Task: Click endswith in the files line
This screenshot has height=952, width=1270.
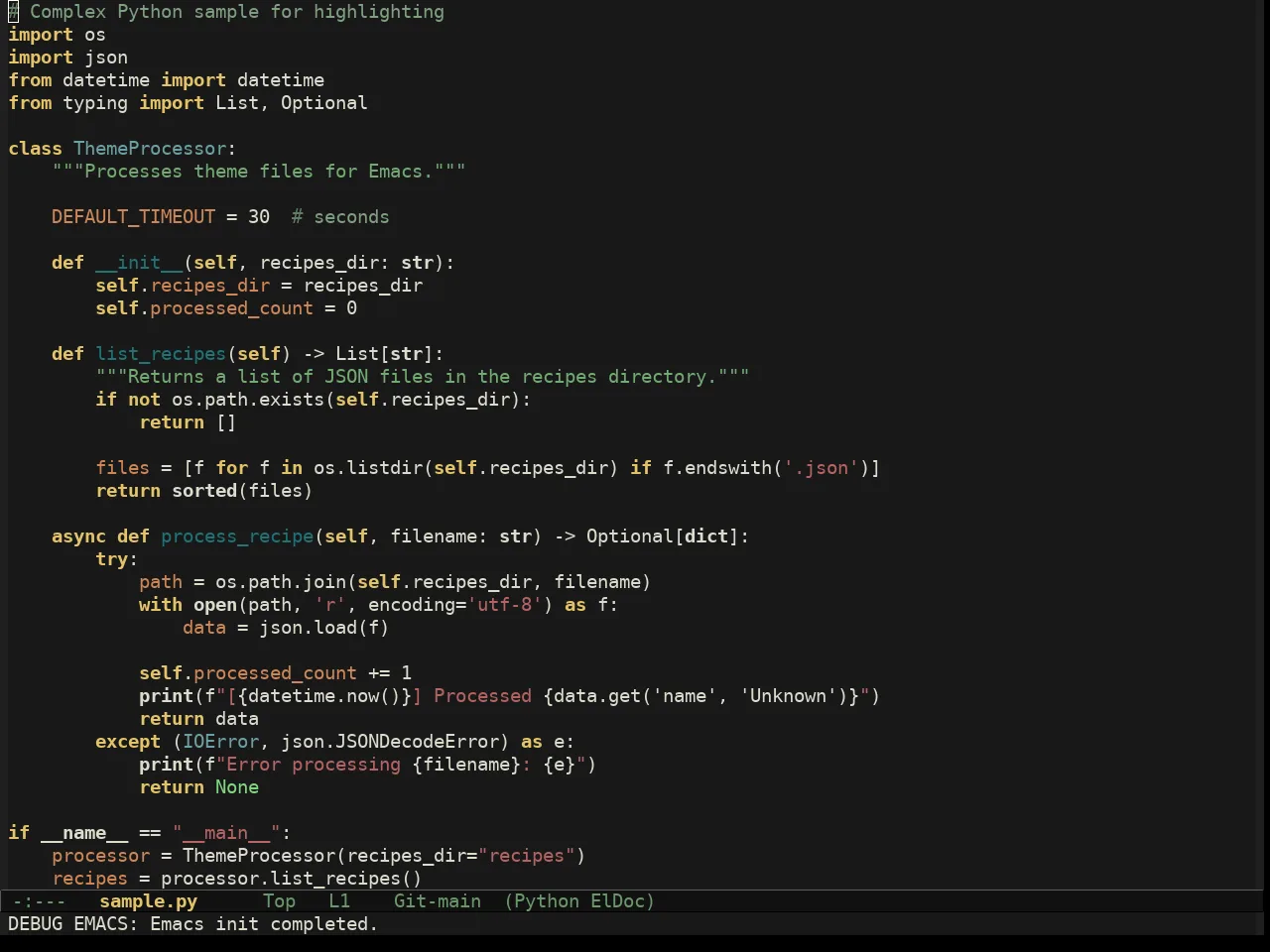Action: pyautogui.click(x=727, y=468)
